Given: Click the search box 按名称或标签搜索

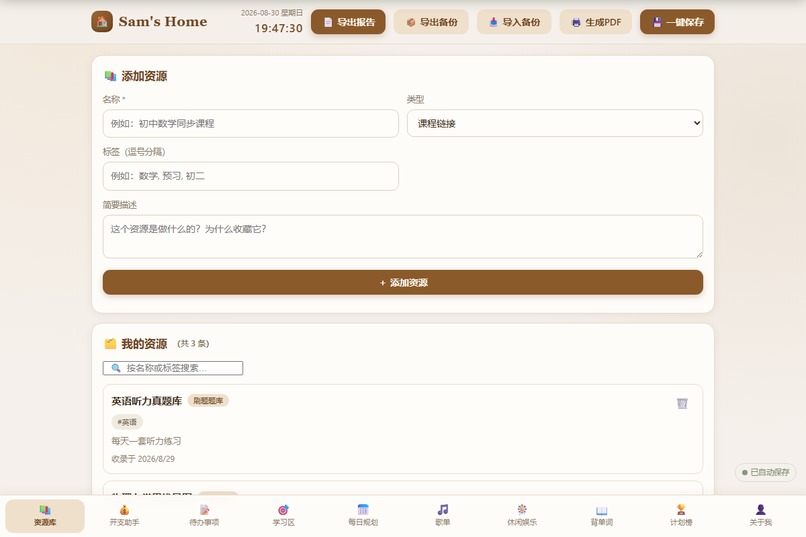Looking at the screenshot, I should [x=173, y=368].
